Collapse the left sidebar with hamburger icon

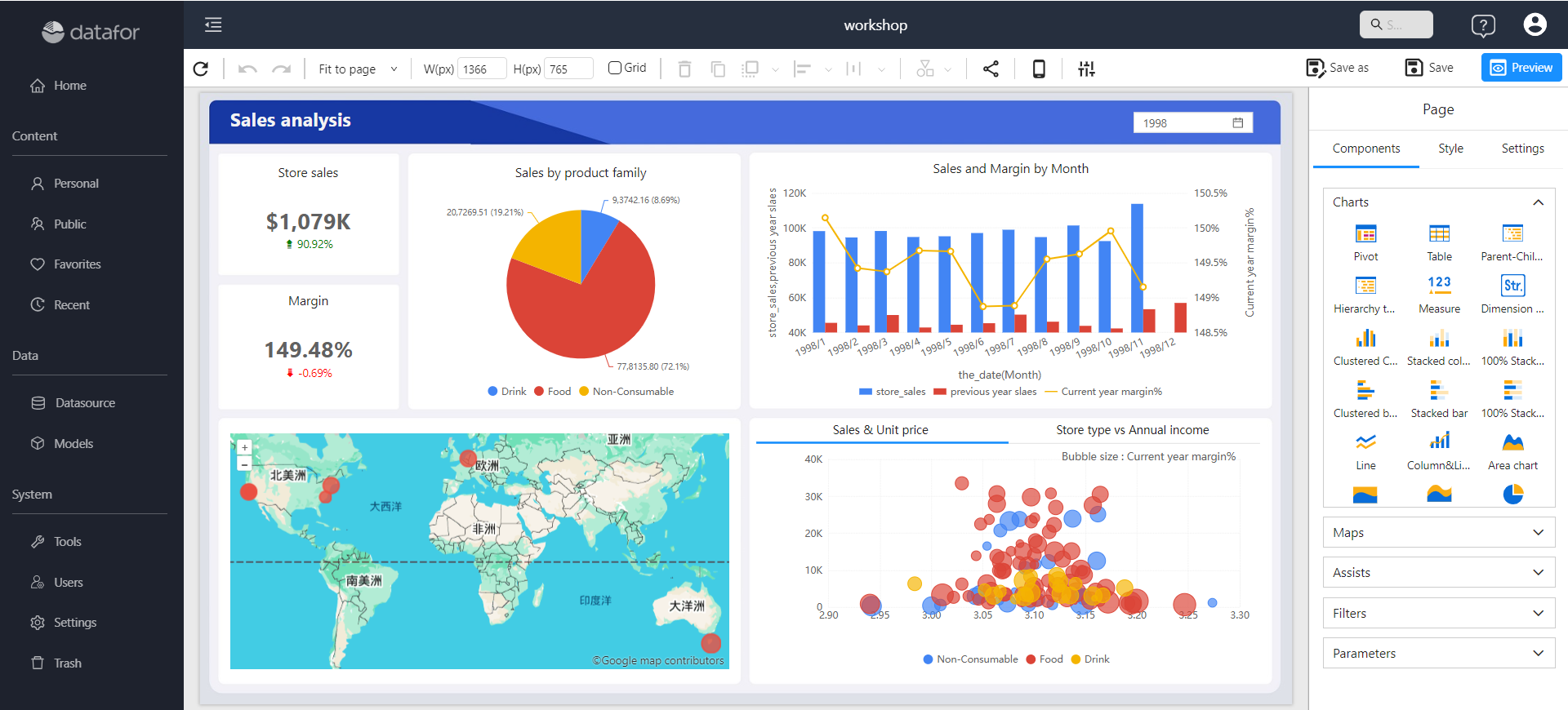point(213,24)
